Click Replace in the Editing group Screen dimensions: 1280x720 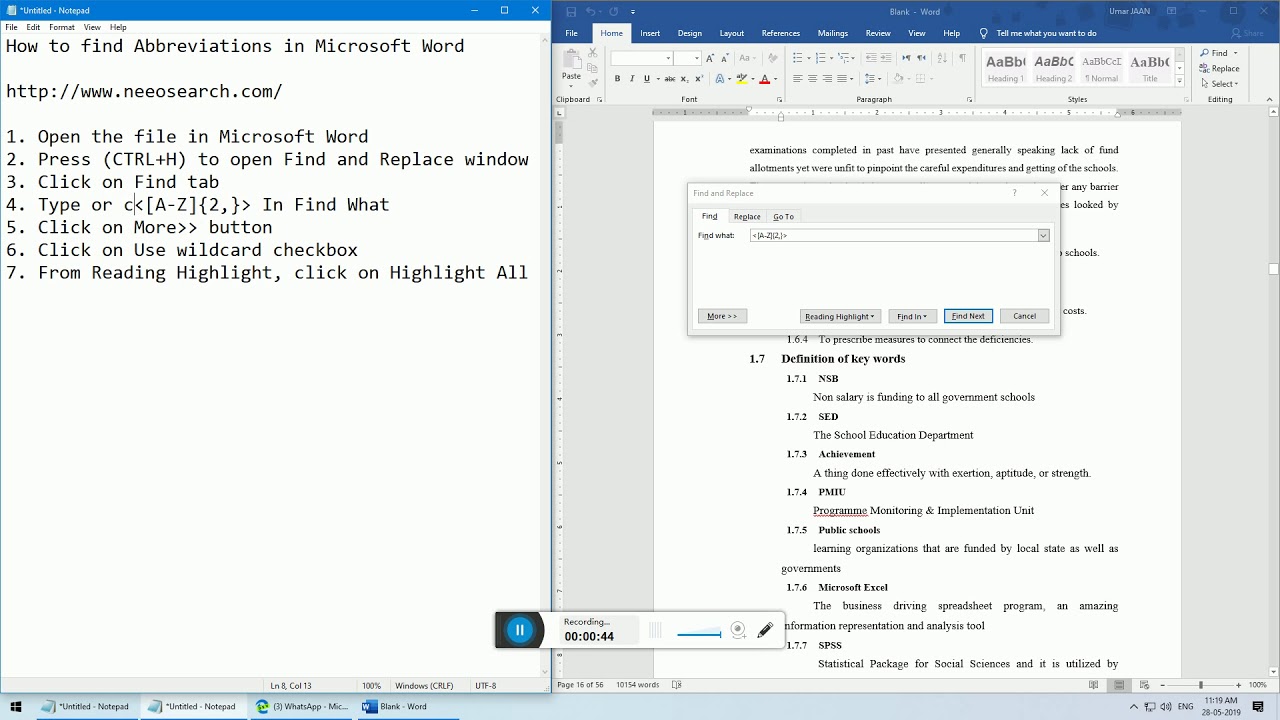coord(1220,68)
